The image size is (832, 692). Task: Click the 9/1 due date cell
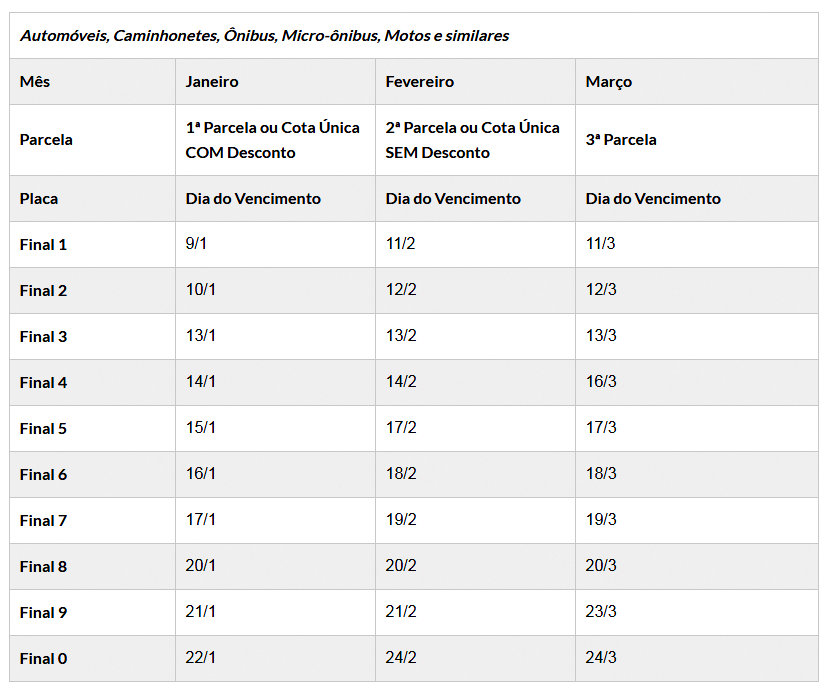coord(197,244)
